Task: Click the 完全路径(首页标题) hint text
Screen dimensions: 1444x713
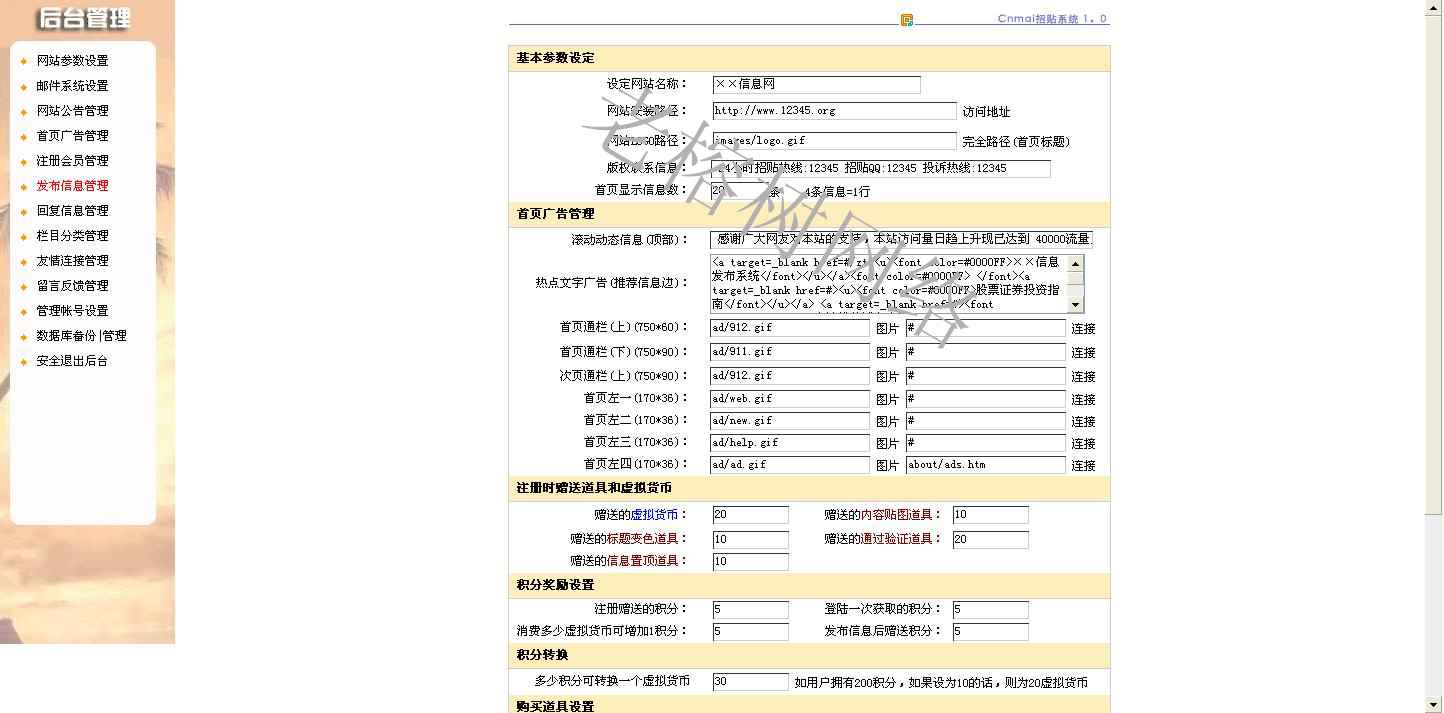Action: point(1016,142)
